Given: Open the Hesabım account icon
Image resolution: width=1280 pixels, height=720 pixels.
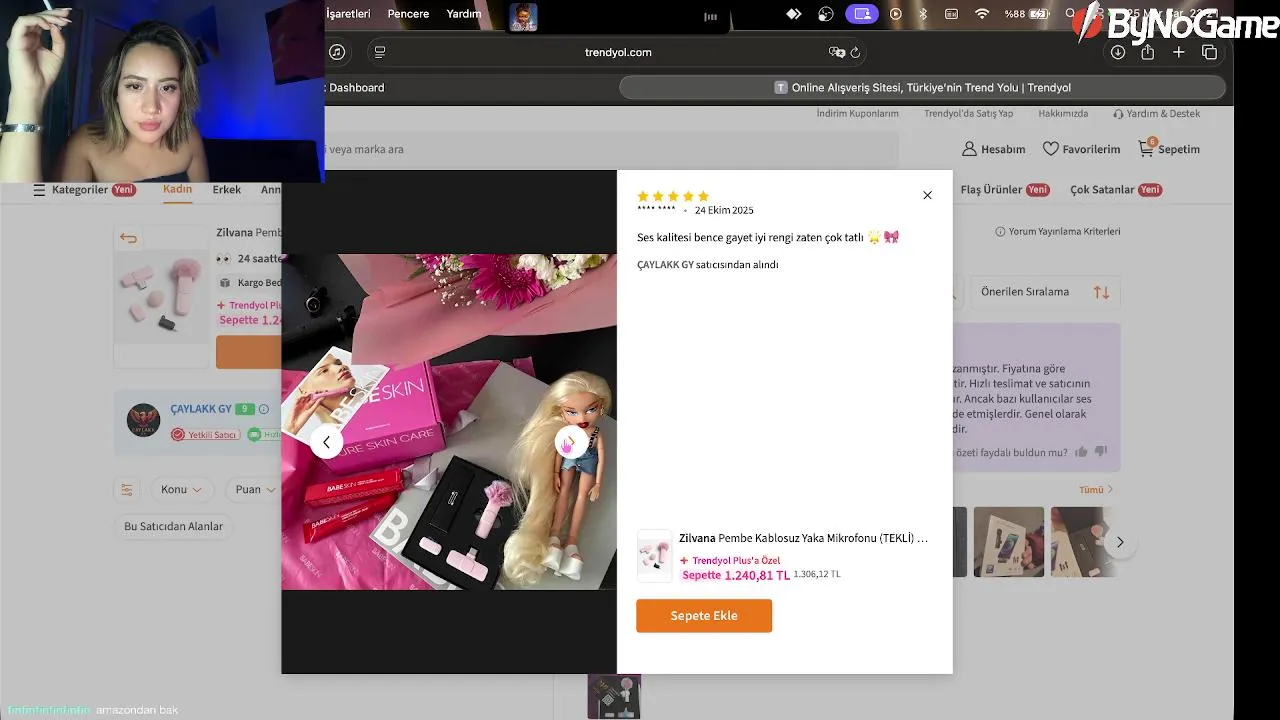Looking at the screenshot, I should (x=993, y=149).
